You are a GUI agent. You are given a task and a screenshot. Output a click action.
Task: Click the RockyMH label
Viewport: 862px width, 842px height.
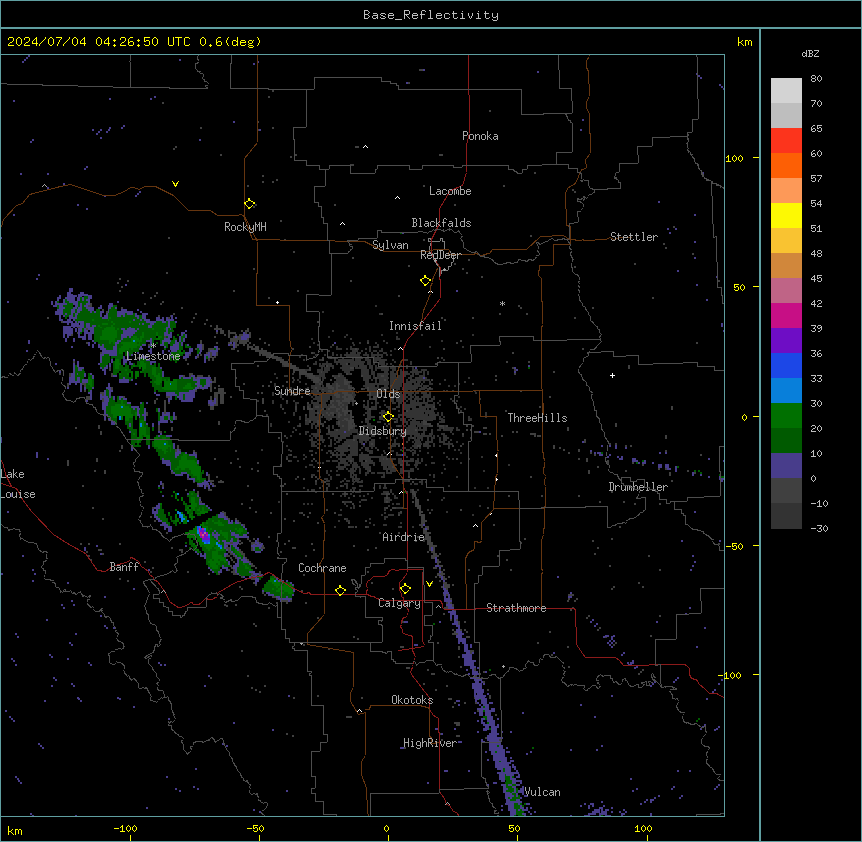point(245,227)
